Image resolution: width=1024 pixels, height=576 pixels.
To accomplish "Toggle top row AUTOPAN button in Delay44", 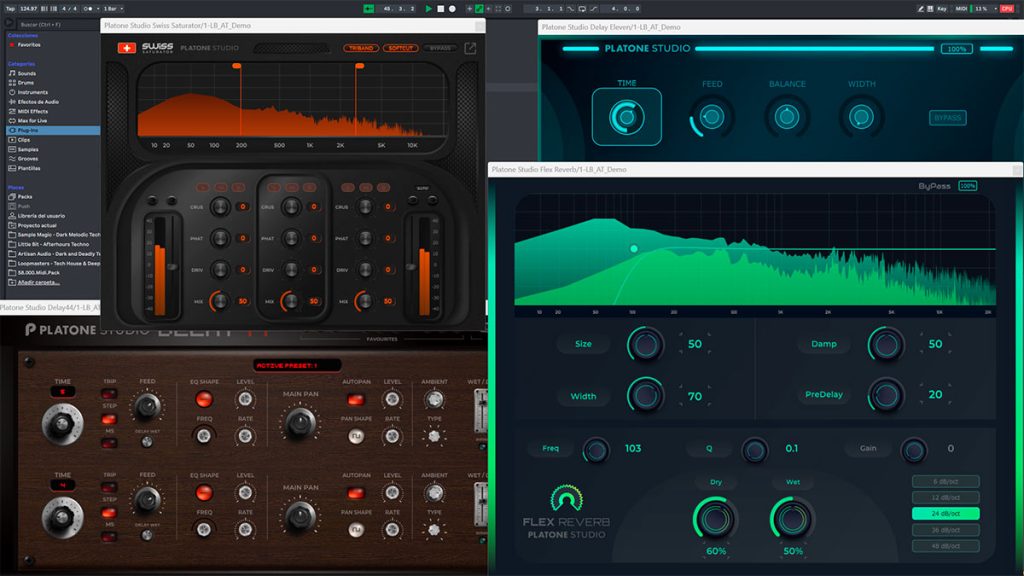I will 355,399.
